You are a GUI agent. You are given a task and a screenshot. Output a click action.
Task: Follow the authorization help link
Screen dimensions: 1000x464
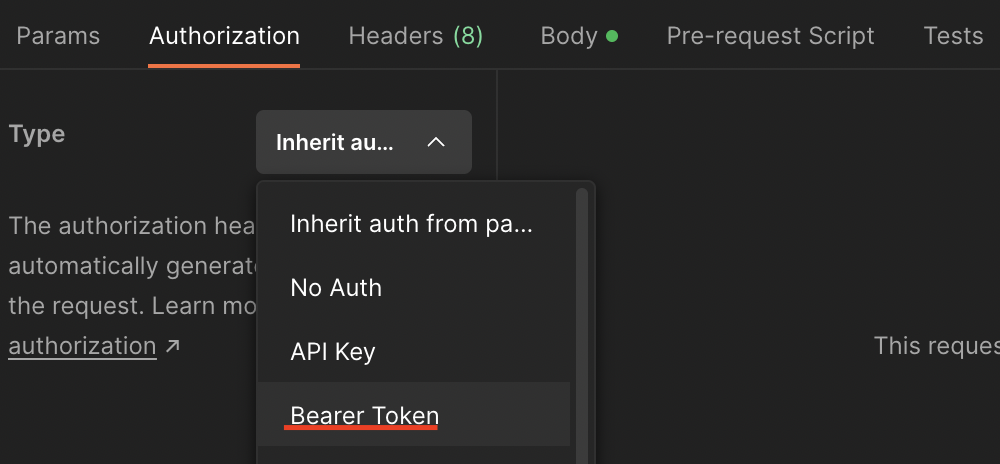(x=82, y=347)
